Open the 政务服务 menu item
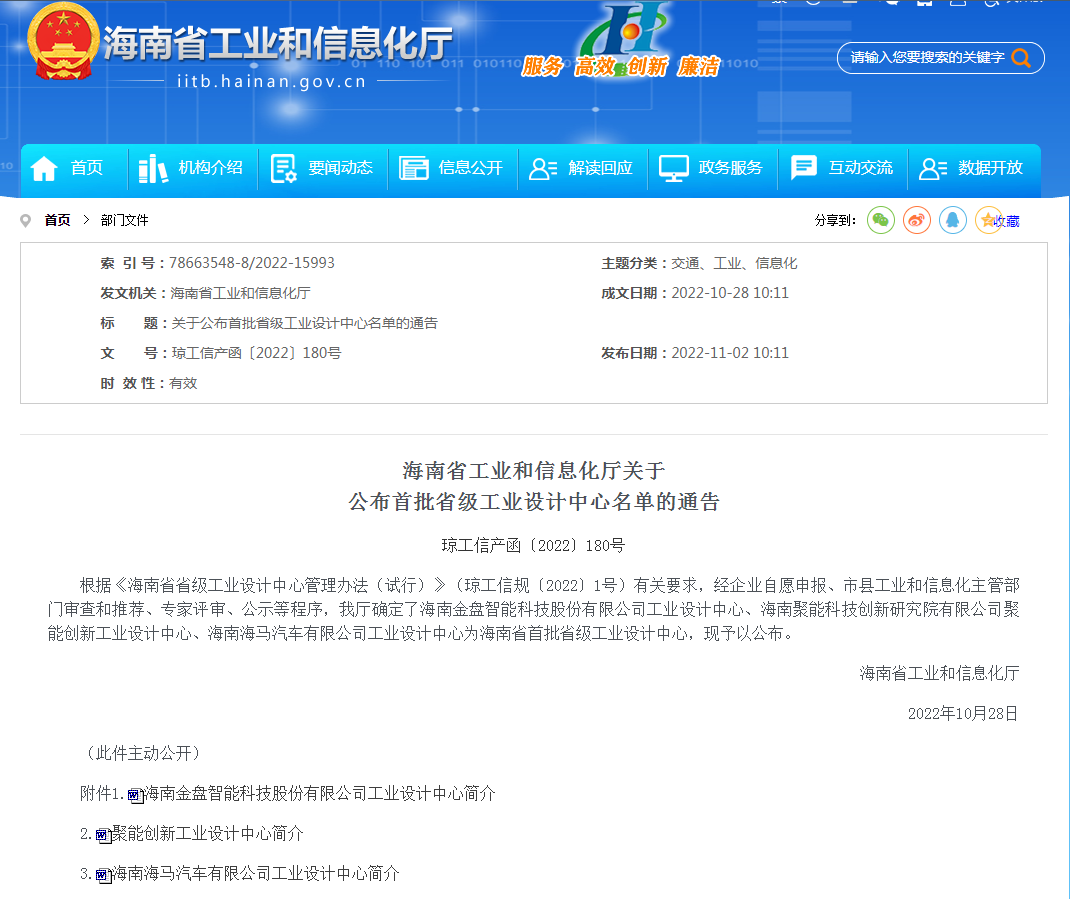Image resolution: width=1070 pixels, height=899 pixels. coord(713,168)
